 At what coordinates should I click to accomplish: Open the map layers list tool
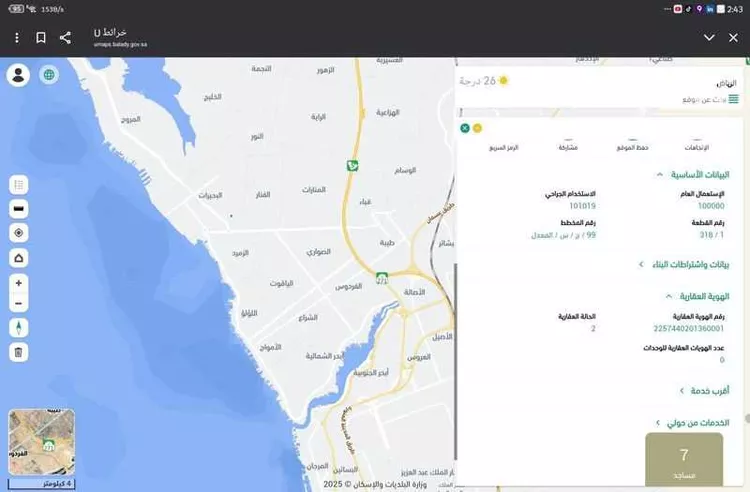pyautogui.click(x=19, y=185)
